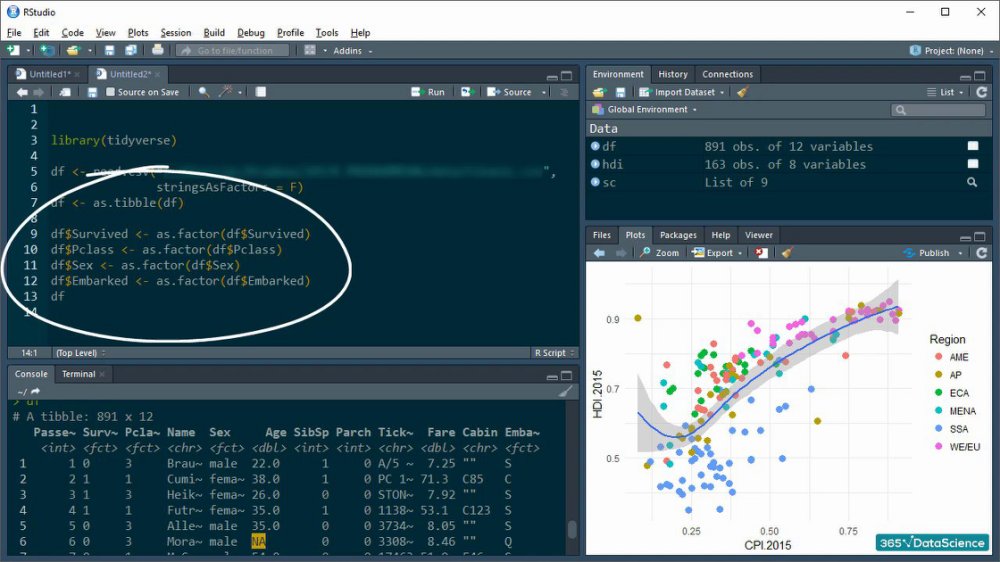The height and width of the screenshot is (562, 1000).
Task: Open the R Script file type dropdown
Action: (554, 353)
